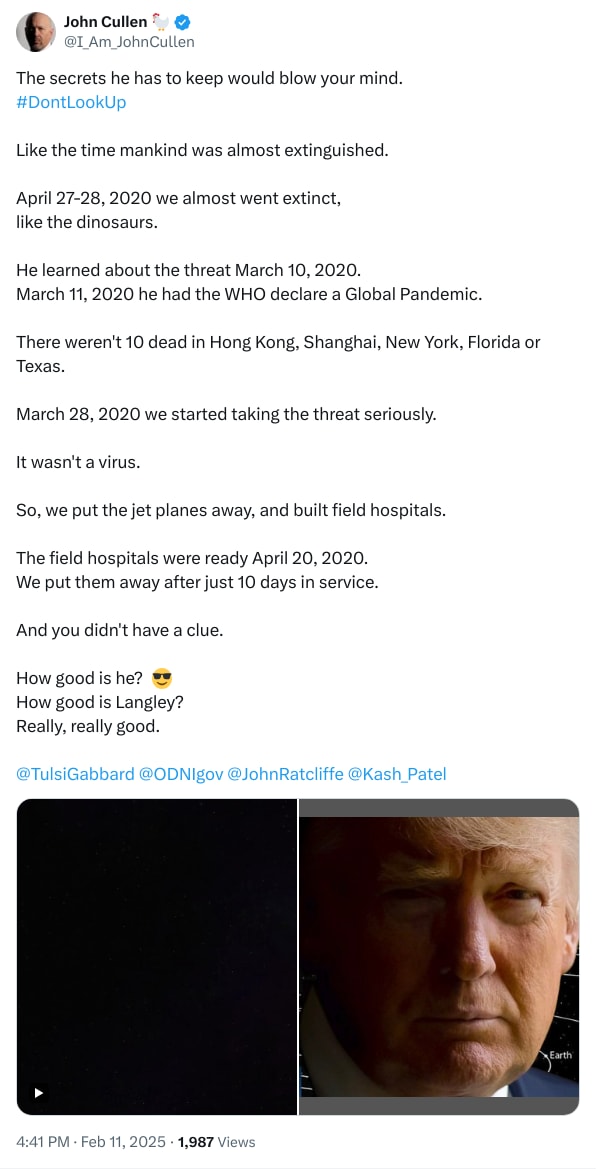View the 1,987 Views count
The height and width of the screenshot is (1169, 611).
tap(216, 1141)
